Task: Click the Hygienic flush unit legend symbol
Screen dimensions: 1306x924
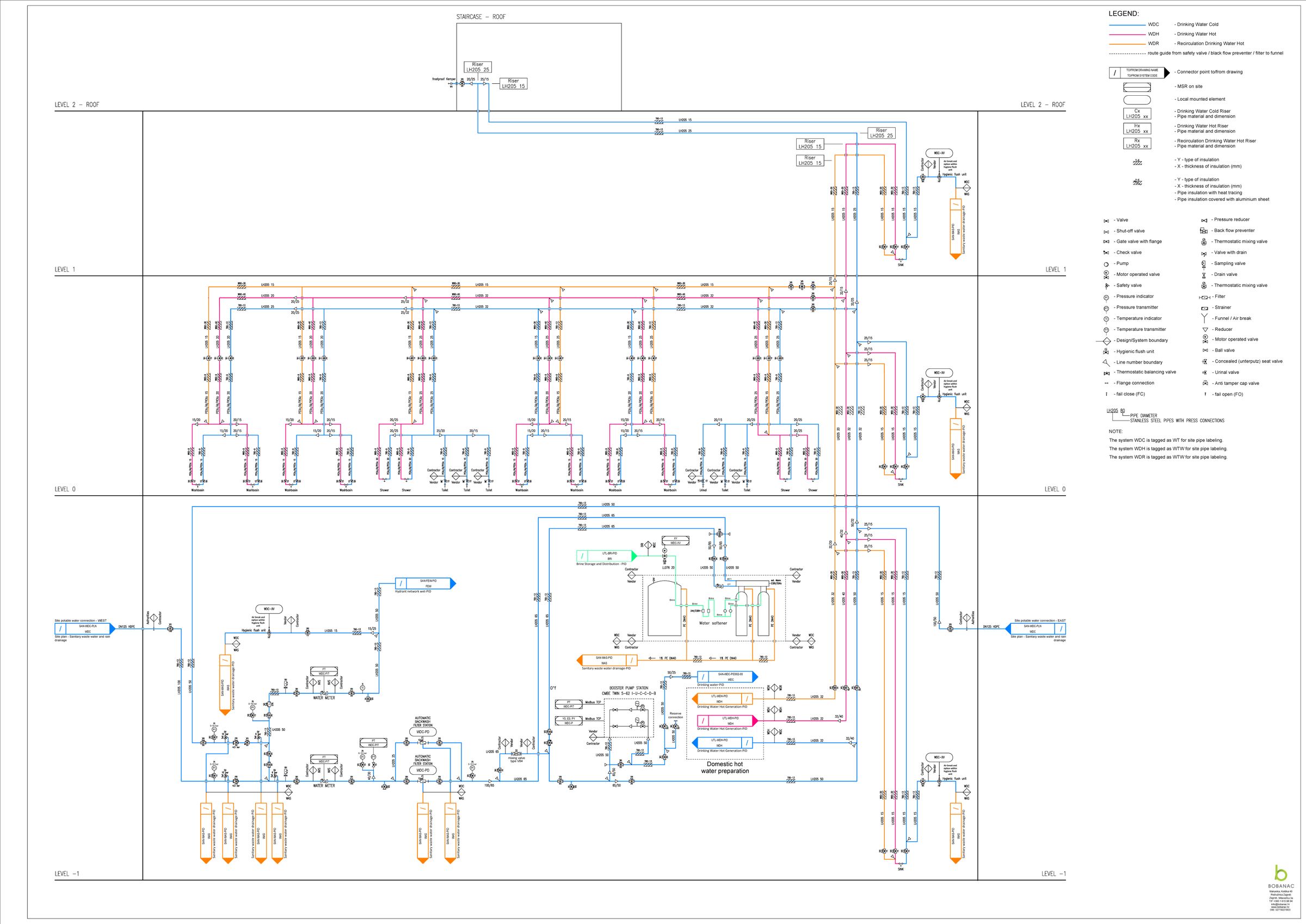Action: point(1106,352)
